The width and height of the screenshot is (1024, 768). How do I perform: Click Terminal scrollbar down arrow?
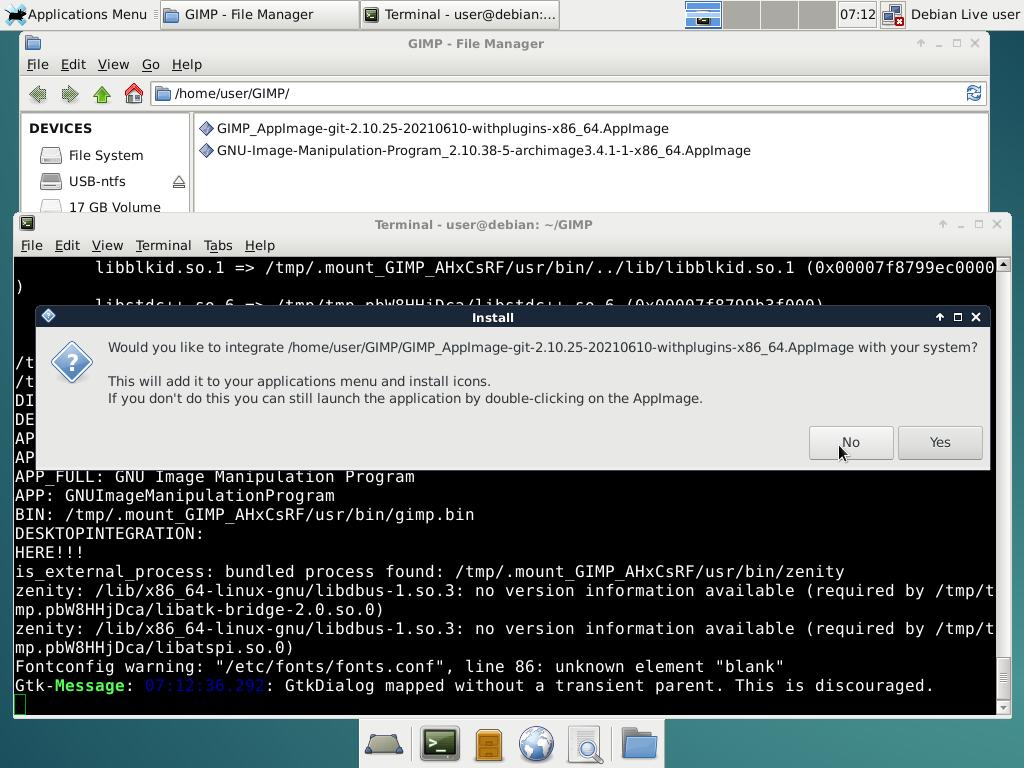pyautogui.click(x=1004, y=707)
